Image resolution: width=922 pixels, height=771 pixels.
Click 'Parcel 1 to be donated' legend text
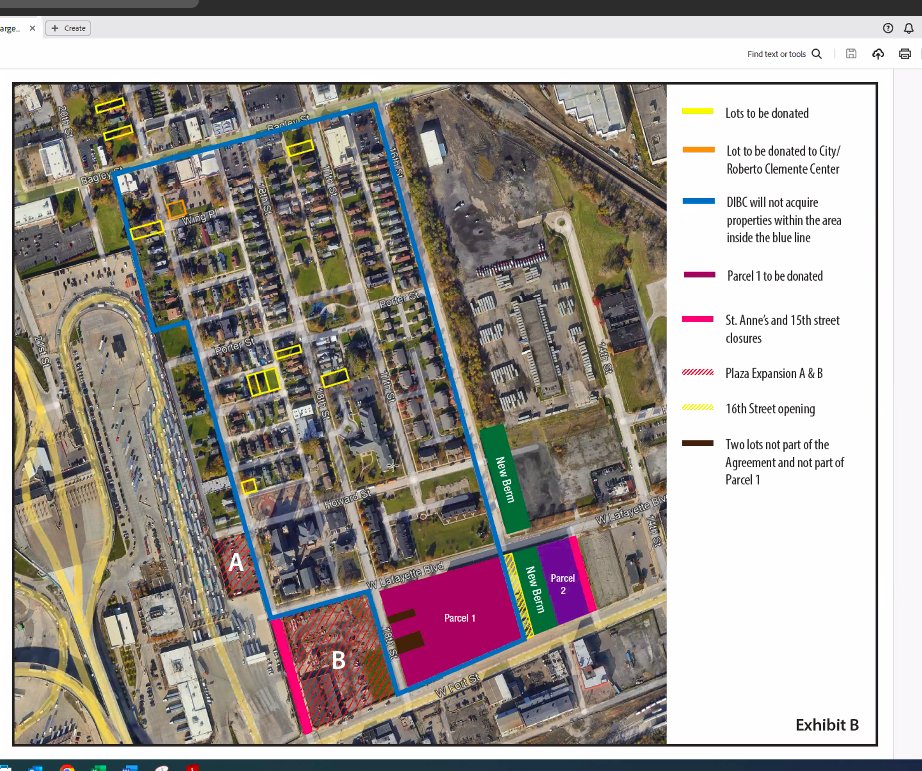(774, 276)
